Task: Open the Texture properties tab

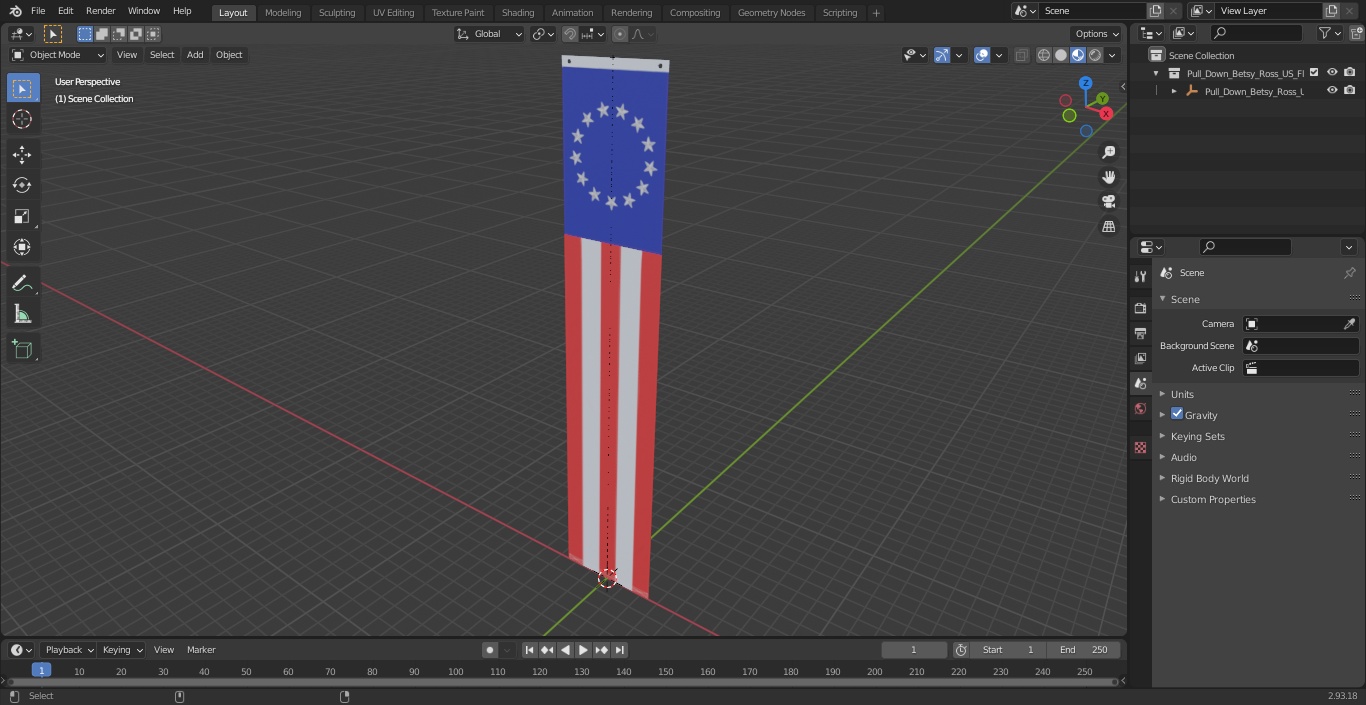Action: coord(1140,448)
